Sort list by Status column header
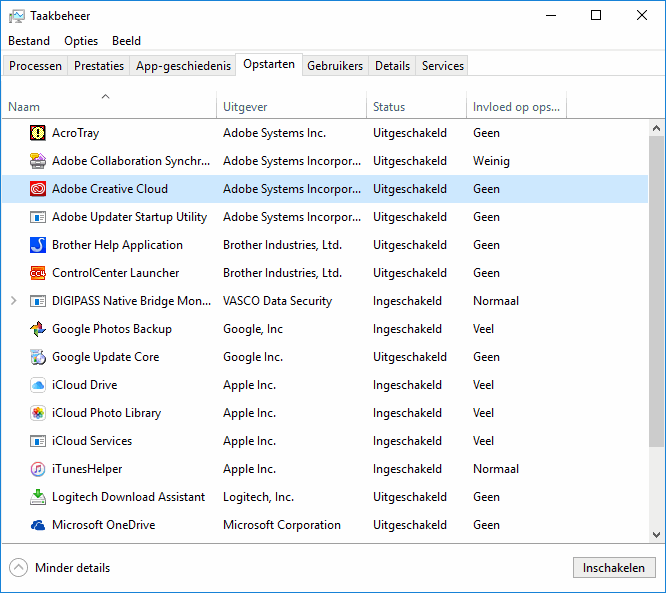 point(389,107)
